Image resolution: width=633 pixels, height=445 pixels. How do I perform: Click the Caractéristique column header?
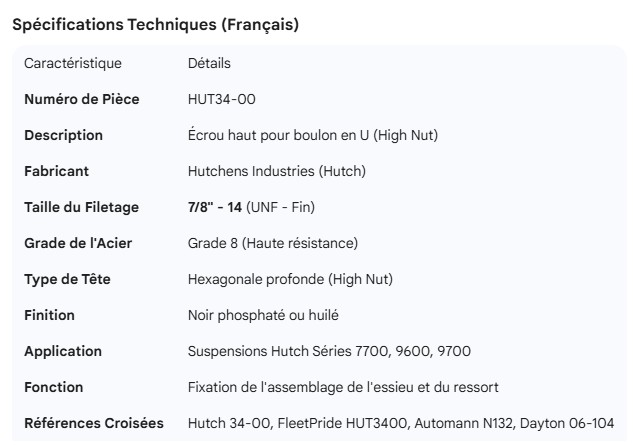[73, 63]
